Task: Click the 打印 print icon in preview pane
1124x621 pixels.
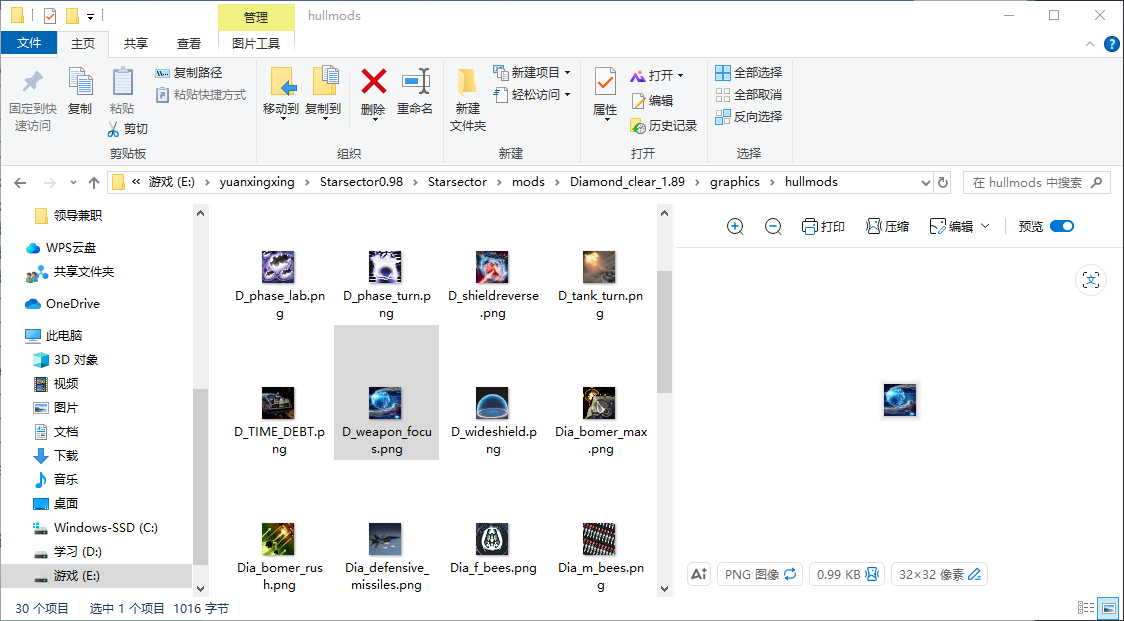Action: click(824, 226)
